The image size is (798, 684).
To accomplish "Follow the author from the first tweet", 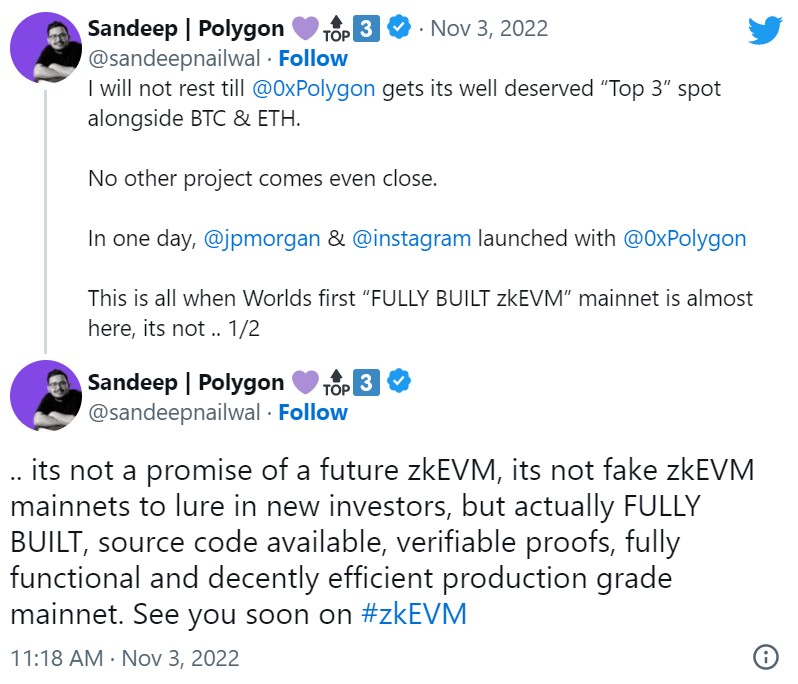I will [x=313, y=58].
